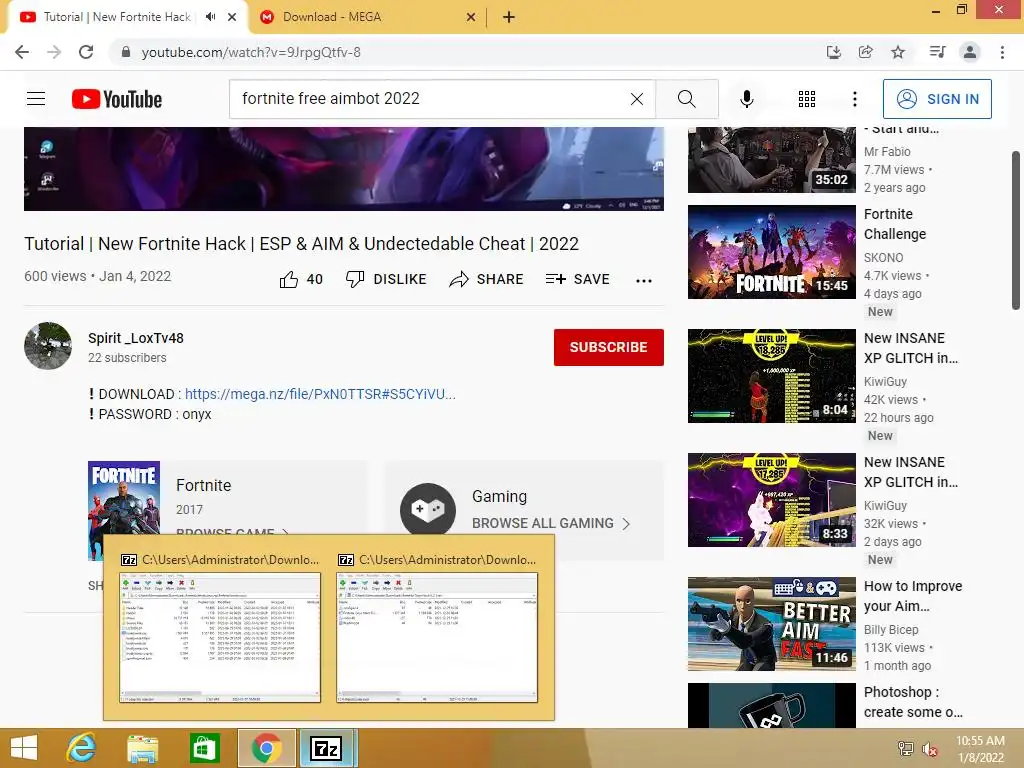The width and height of the screenshot is (1024, 768).
Task: Activate voice search microphone
Action: (x=746, y=99)
